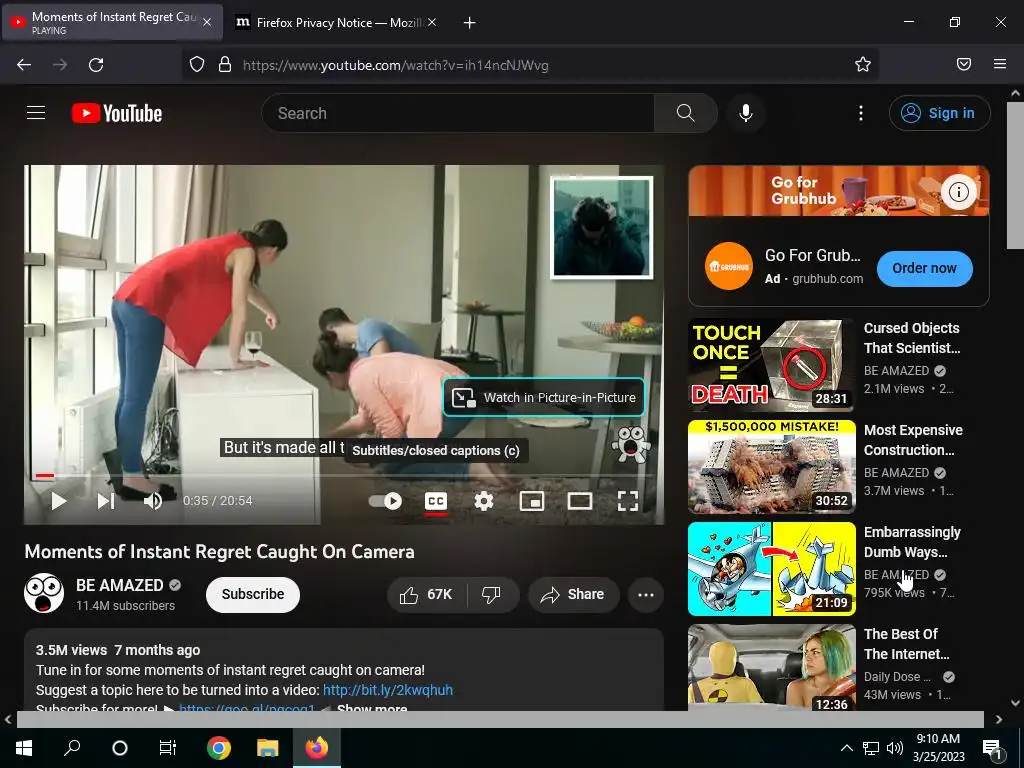The image size is (1024, 768).
Task: Click Order now on Grubhub ad
Action: pos(924,268)
